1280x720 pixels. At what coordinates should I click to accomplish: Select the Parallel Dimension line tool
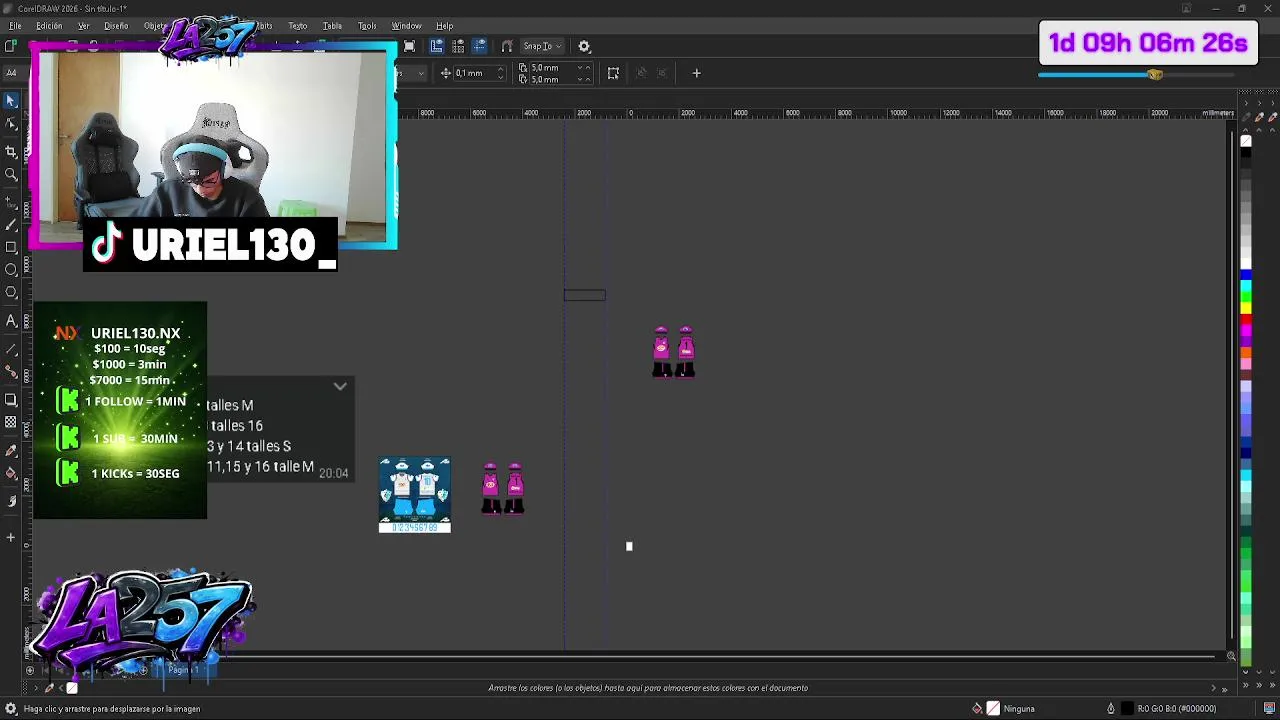click(11, 348)
